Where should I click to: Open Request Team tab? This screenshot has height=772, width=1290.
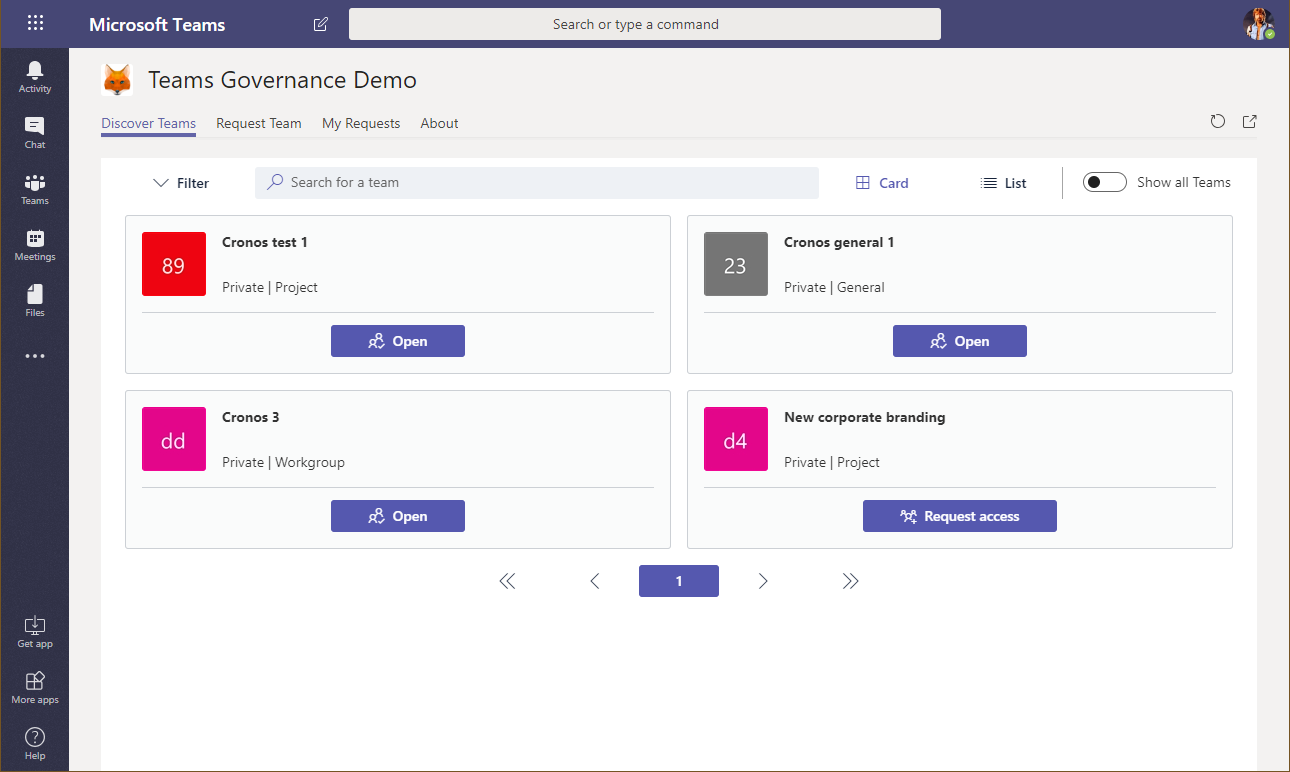coord(259,124)
